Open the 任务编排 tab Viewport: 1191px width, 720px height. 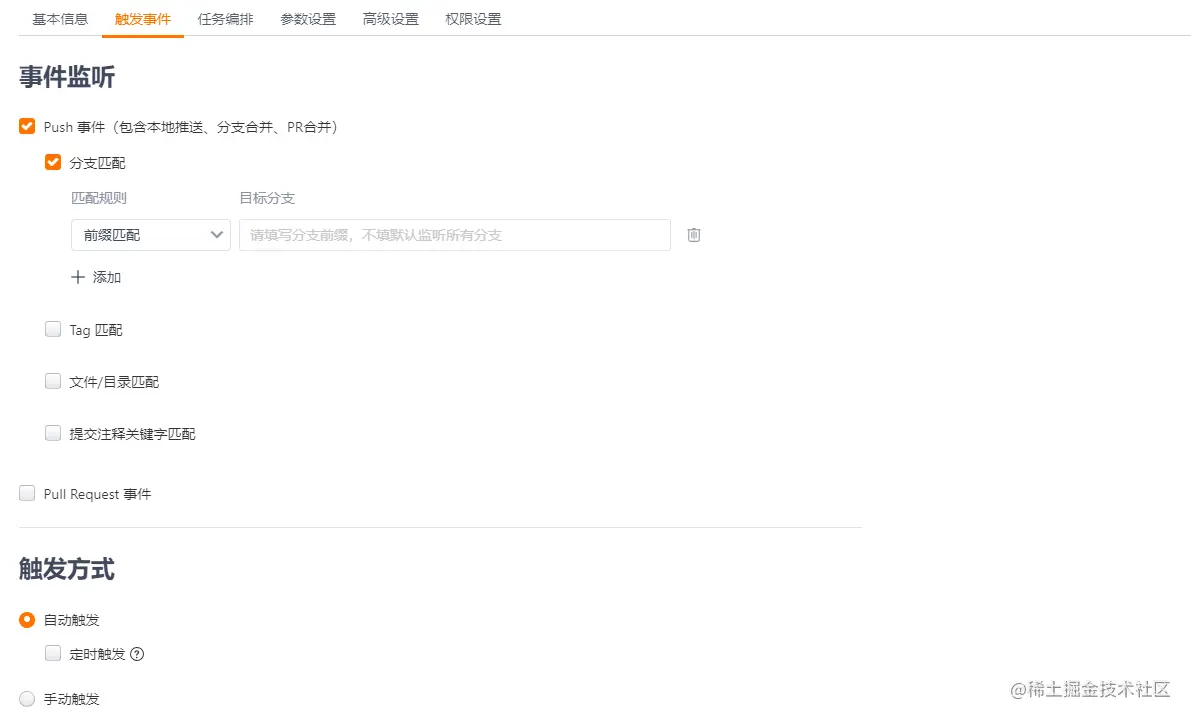pos(225,18)
